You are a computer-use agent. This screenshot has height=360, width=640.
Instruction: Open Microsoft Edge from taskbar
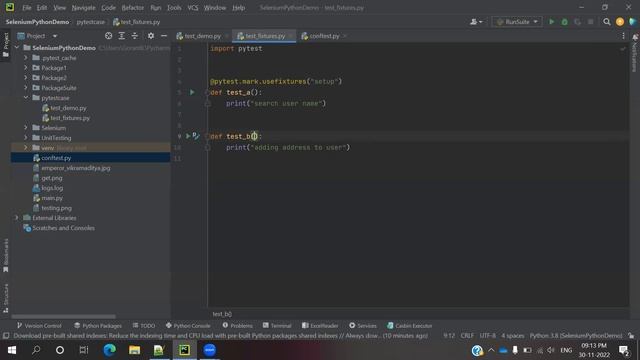click(x=109, y=350)
